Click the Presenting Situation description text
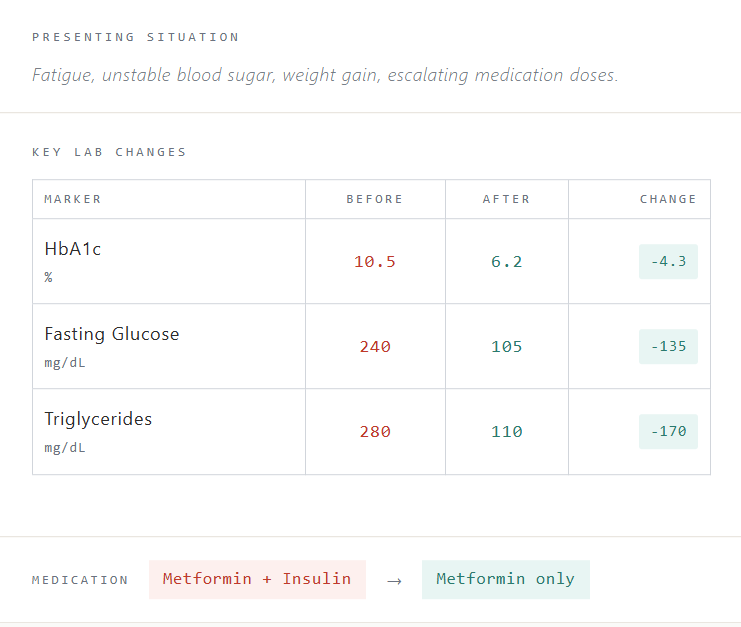This screenshot has height=627, width=741. tap(325, 75)
